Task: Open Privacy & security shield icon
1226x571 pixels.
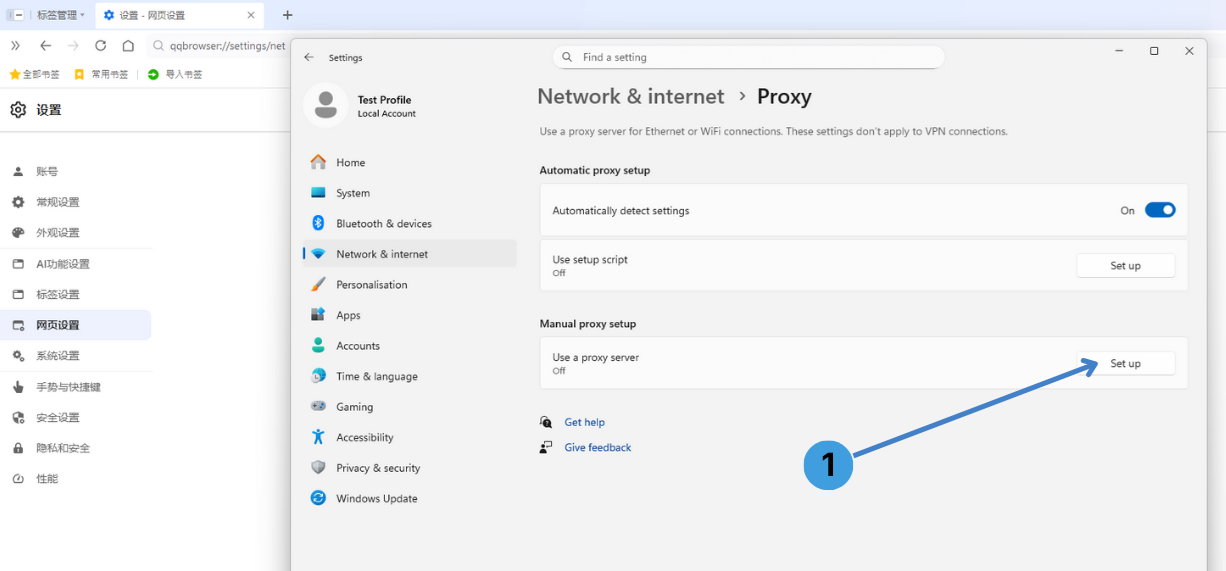Action: coord(318,467)
